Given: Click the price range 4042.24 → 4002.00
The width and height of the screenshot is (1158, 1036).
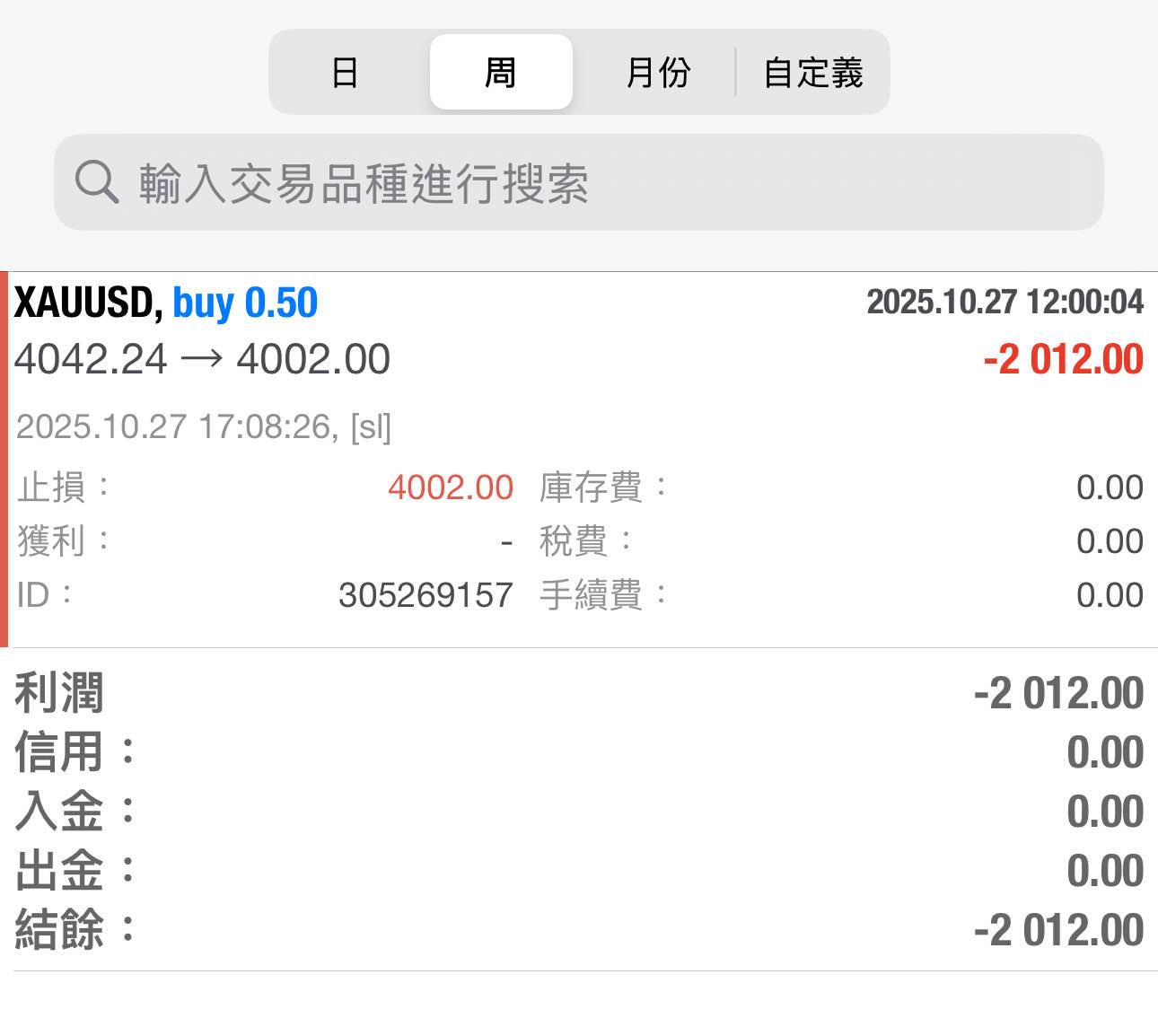Looking at the screenshot, I should (202, 359).
